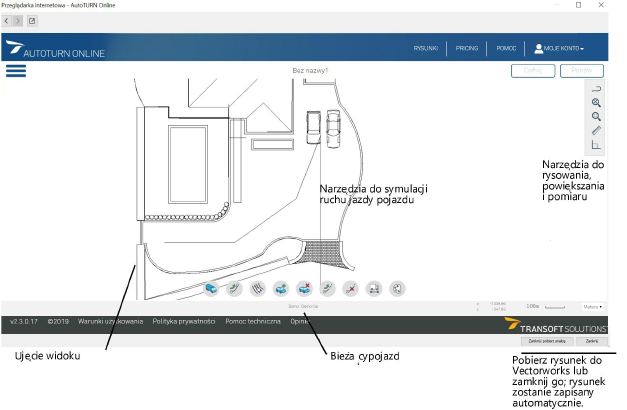This screenshot has height=410, width=627.
Task: Click the curved return arrow tool
Action: click(596, 89)
